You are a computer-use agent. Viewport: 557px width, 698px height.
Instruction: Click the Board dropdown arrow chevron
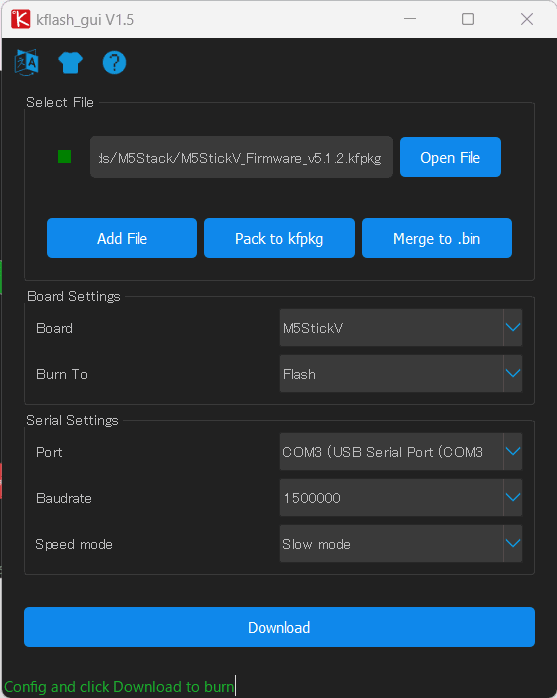click(x=513, y=328)
